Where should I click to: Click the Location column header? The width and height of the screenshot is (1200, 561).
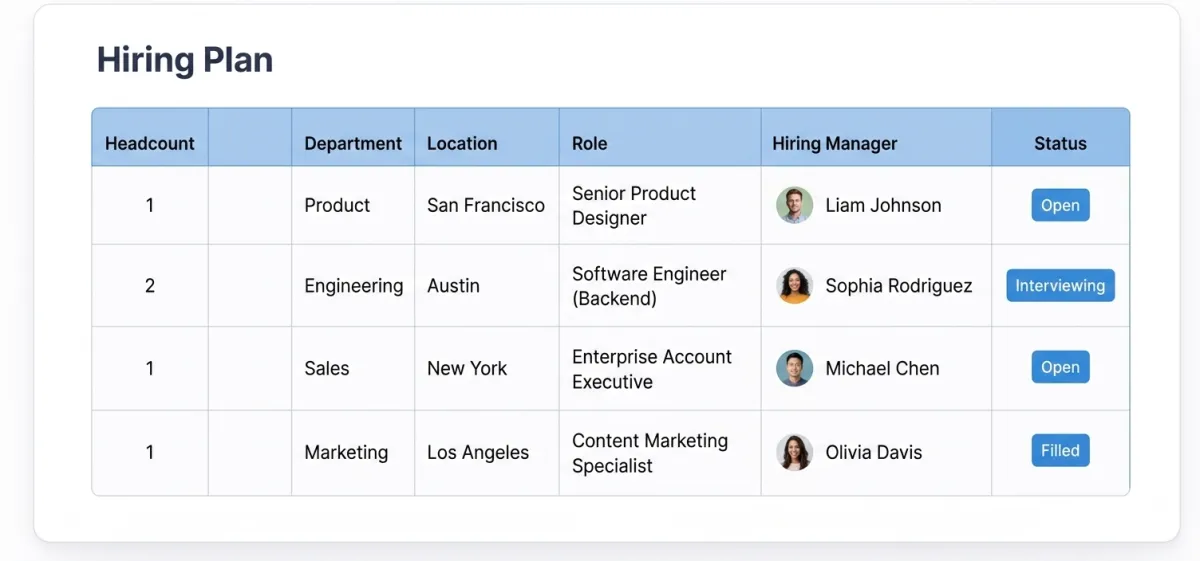tap(462, 143)
